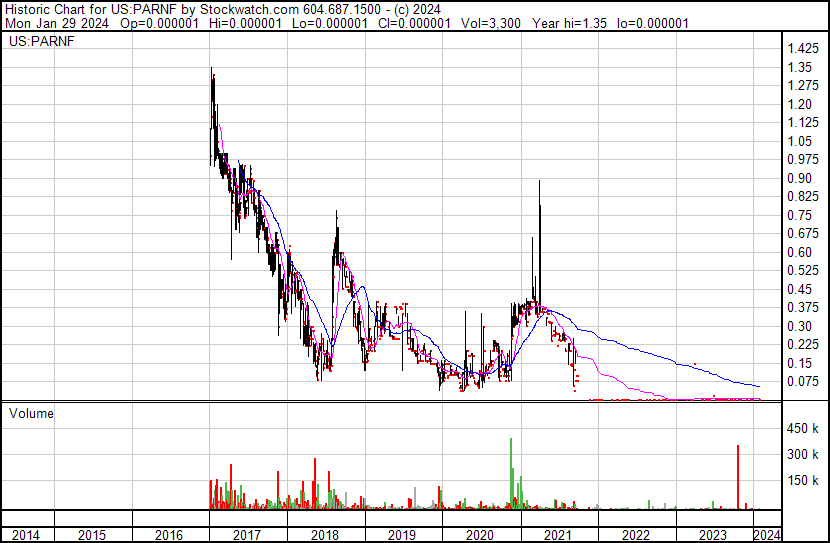Click the 1.425 price axis label

pos(803,49)
